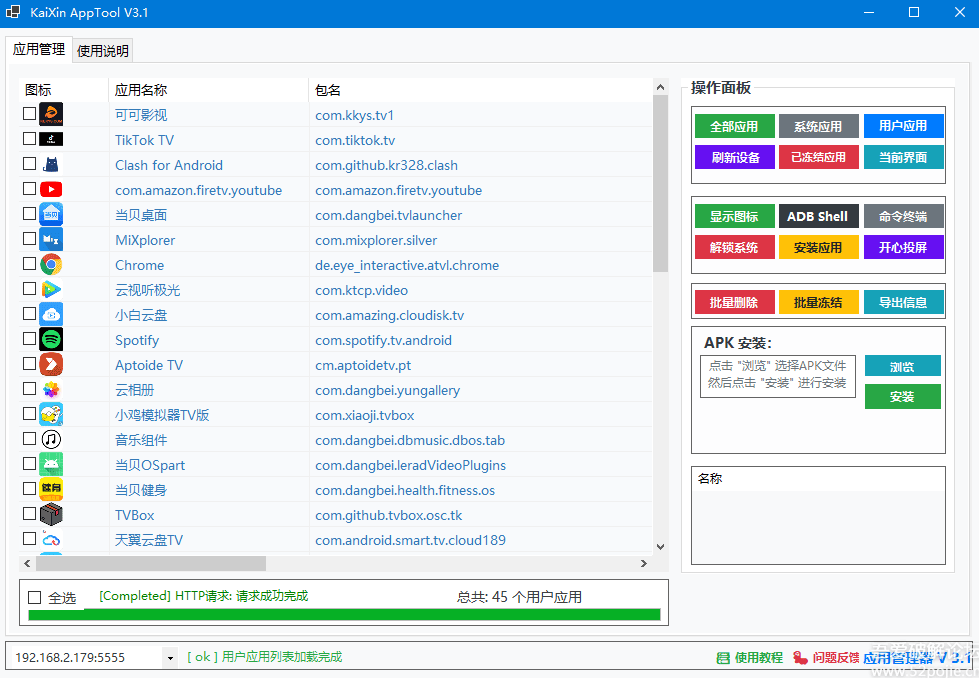979x678 pixels.
Task: Click the green 安装 button
Action: click(903, 396)
